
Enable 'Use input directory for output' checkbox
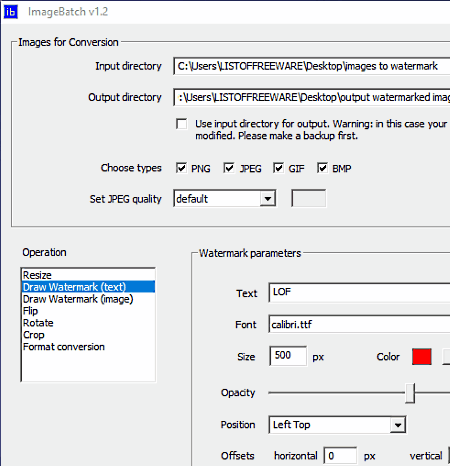[182, 124]
